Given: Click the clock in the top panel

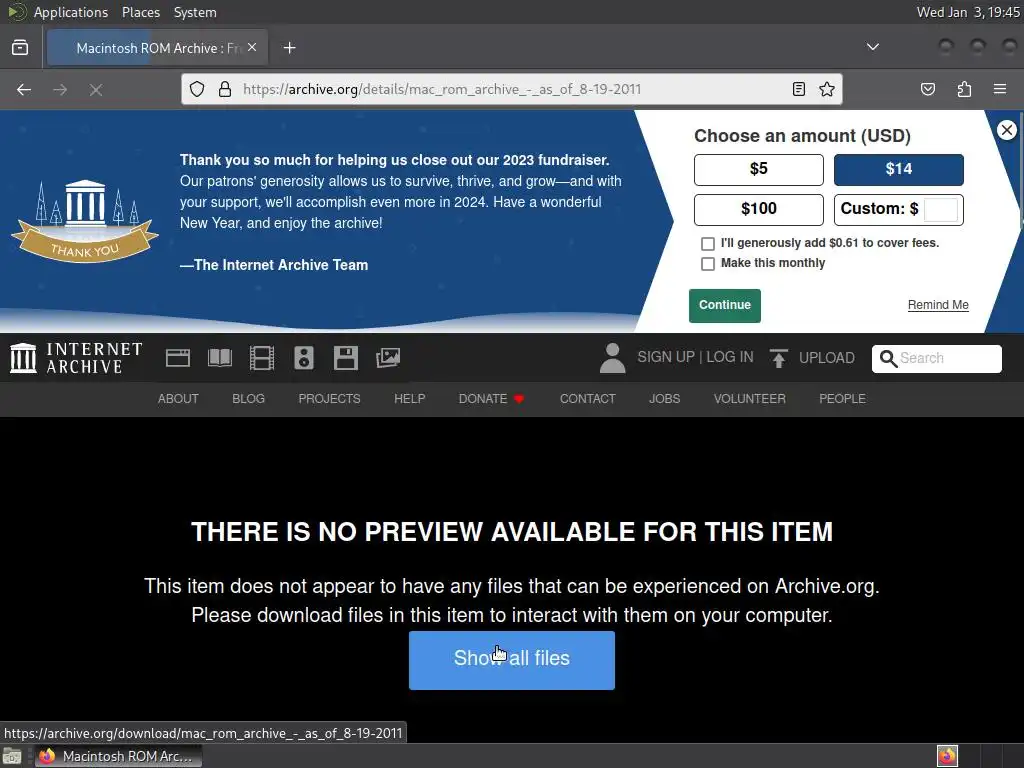Looking at the screenshot, I should tap(968, 12).
